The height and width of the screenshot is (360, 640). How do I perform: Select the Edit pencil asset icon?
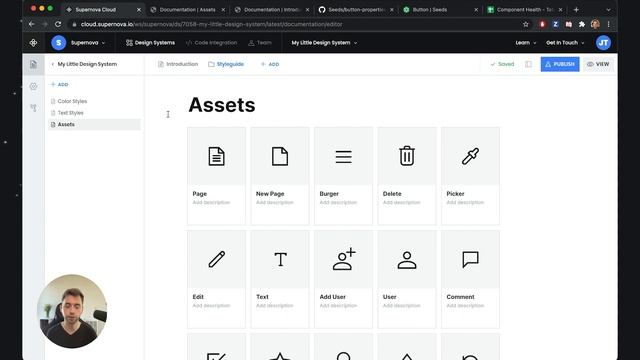tap(216, 259)
